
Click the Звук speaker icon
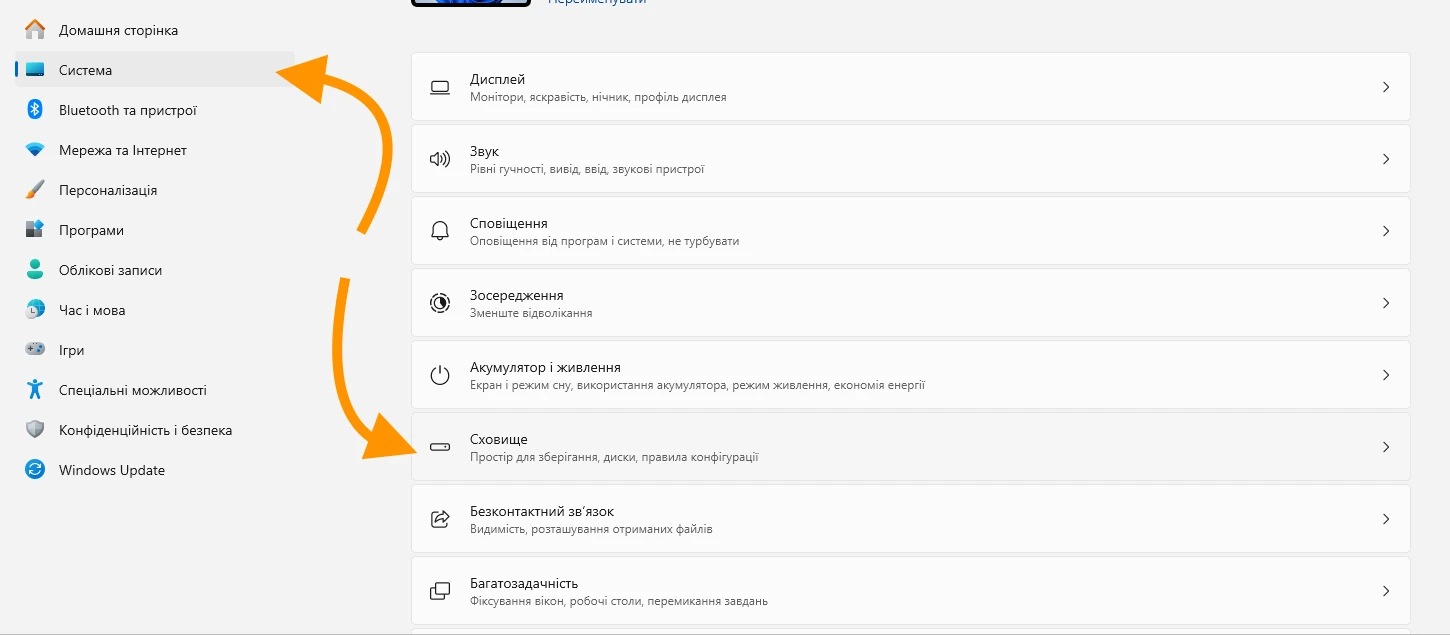click(440, 159)
